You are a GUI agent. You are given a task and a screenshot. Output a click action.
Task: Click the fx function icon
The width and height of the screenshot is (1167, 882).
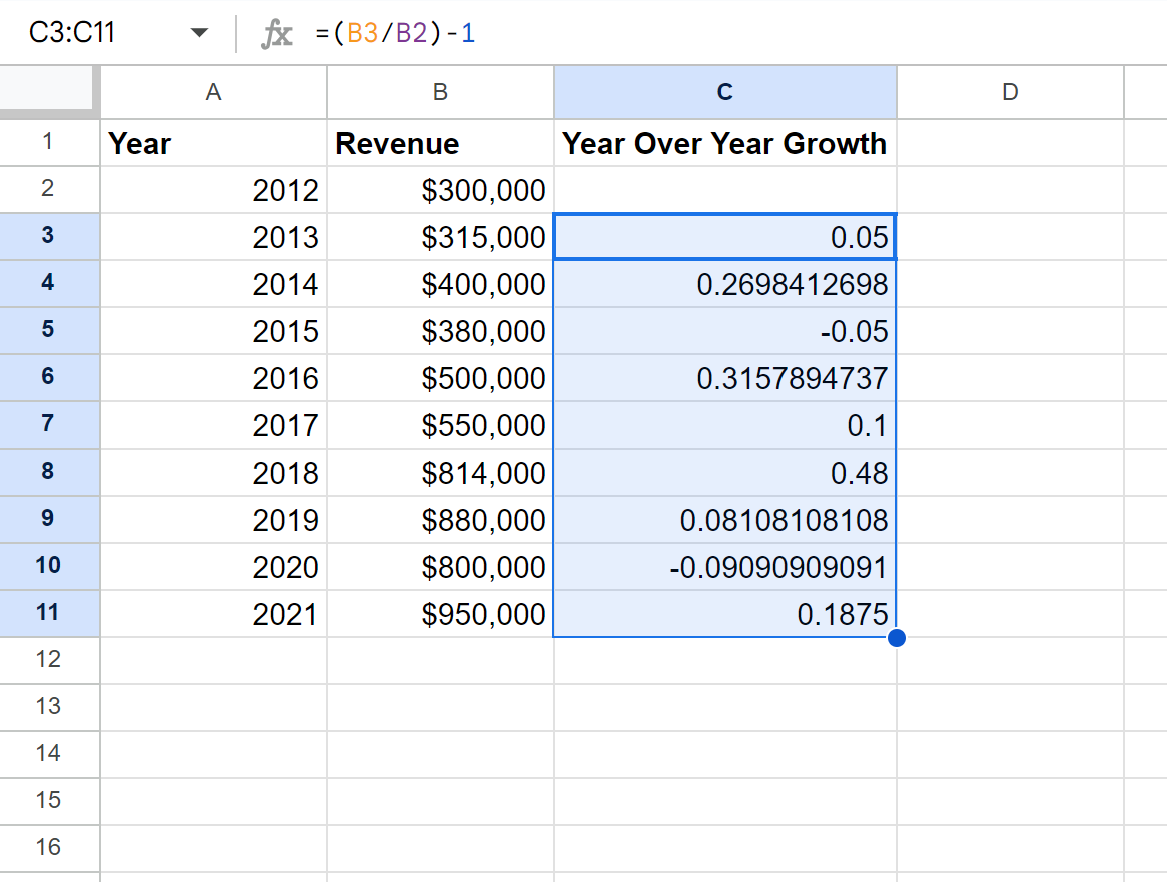click(277, 32)
